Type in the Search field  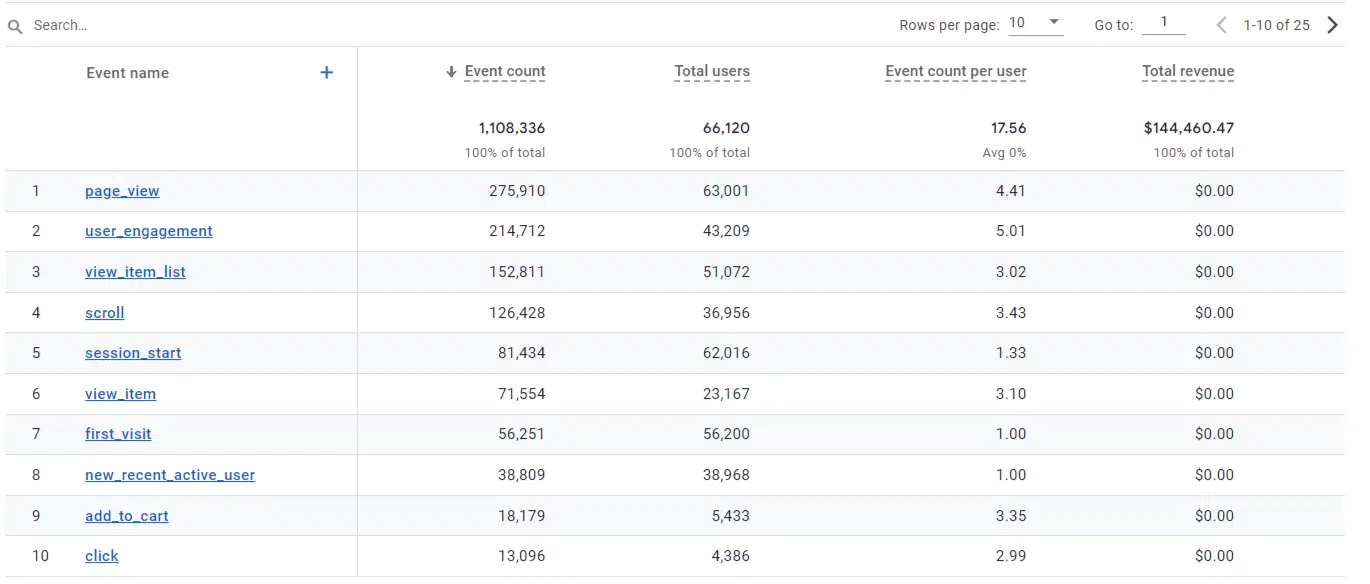coord(200,25)
